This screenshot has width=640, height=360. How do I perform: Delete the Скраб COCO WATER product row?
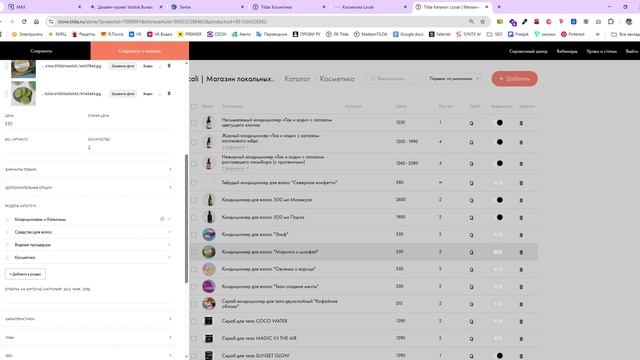coord(521,322)
